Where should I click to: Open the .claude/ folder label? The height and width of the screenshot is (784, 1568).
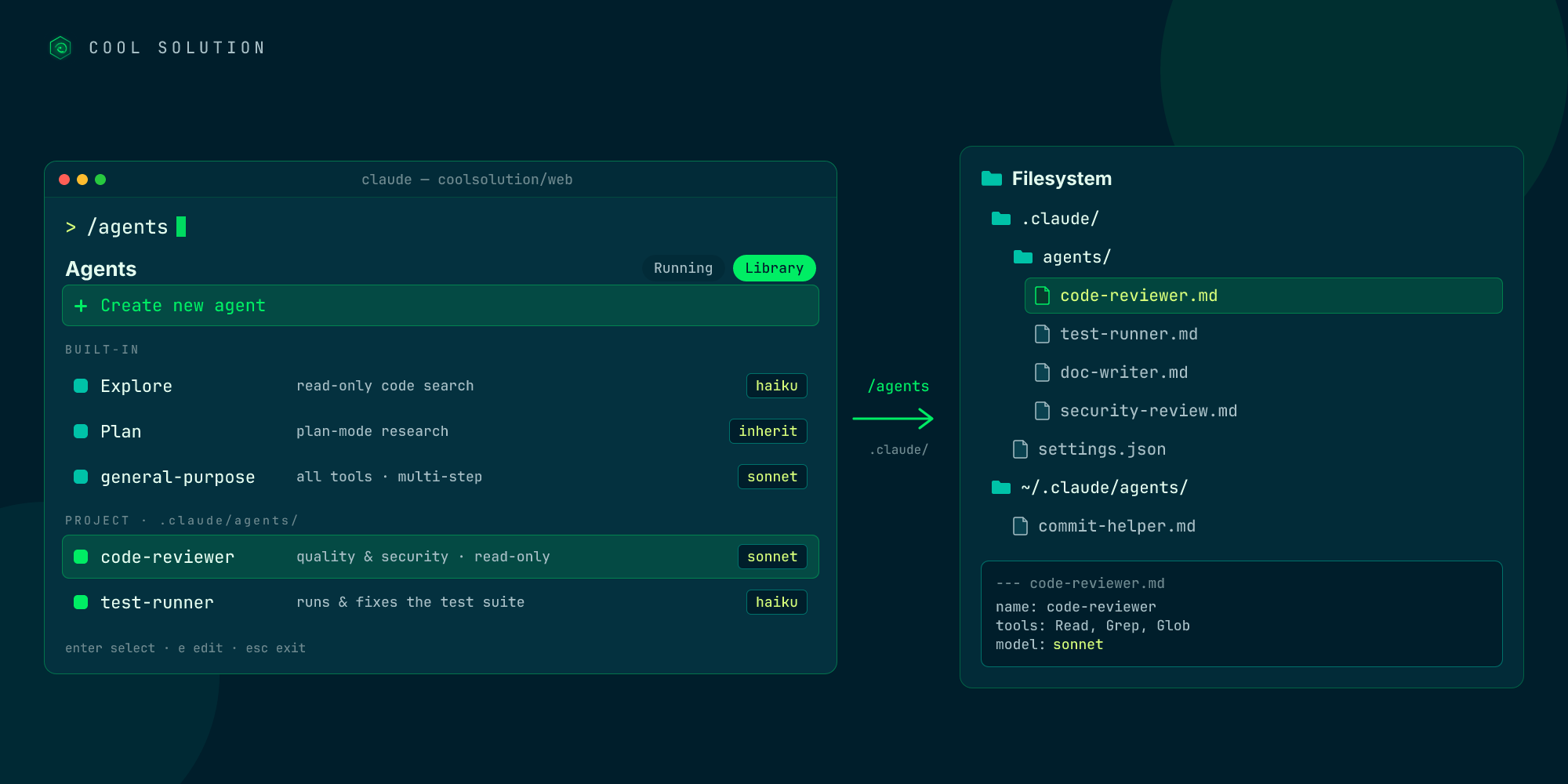pos(1060,219)
